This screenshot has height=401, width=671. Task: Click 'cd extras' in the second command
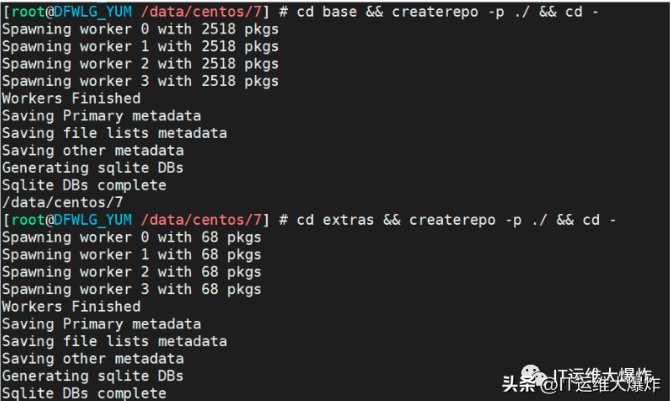333,219
